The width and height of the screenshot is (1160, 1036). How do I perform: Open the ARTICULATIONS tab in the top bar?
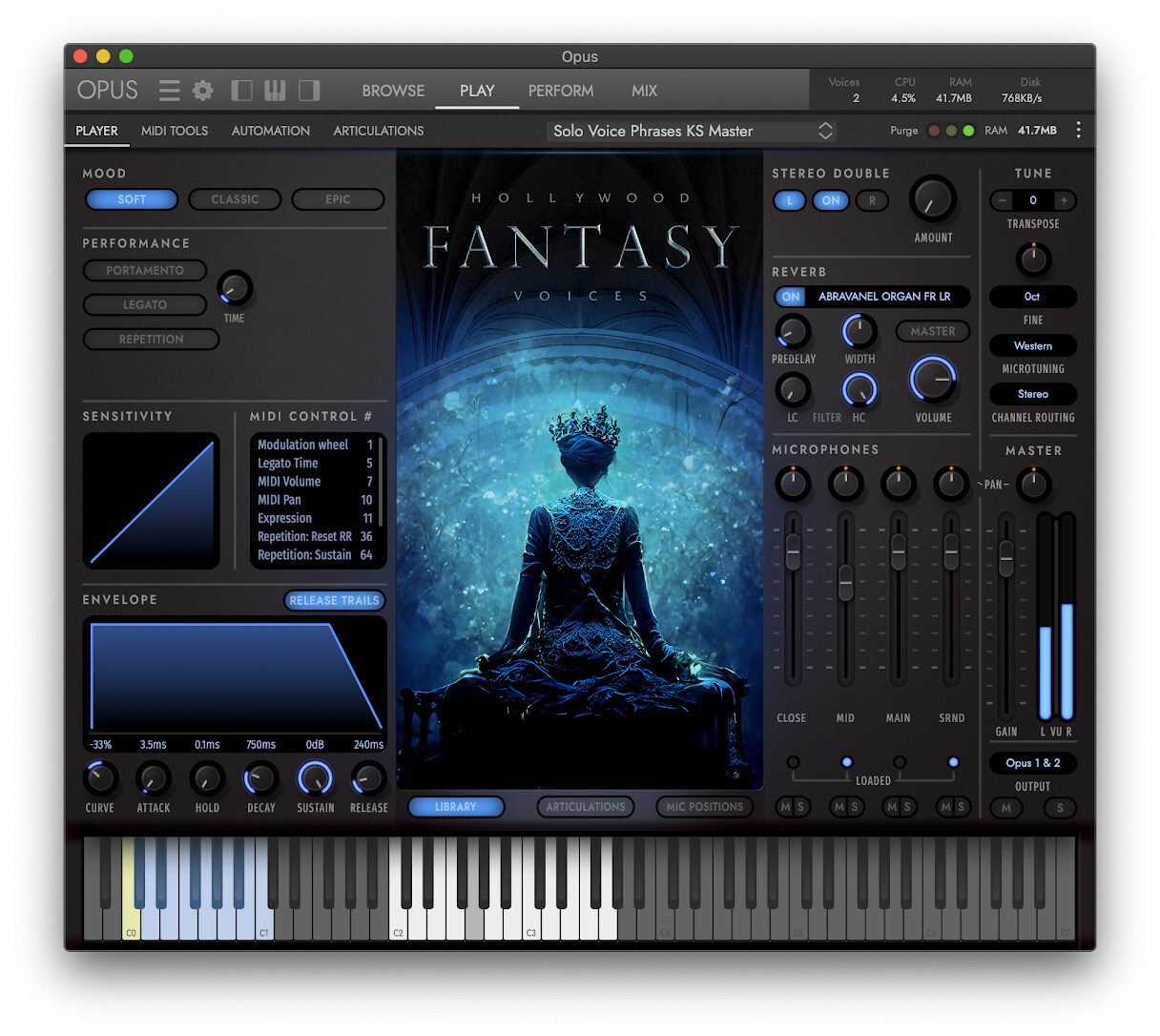(x=379, y=131)
